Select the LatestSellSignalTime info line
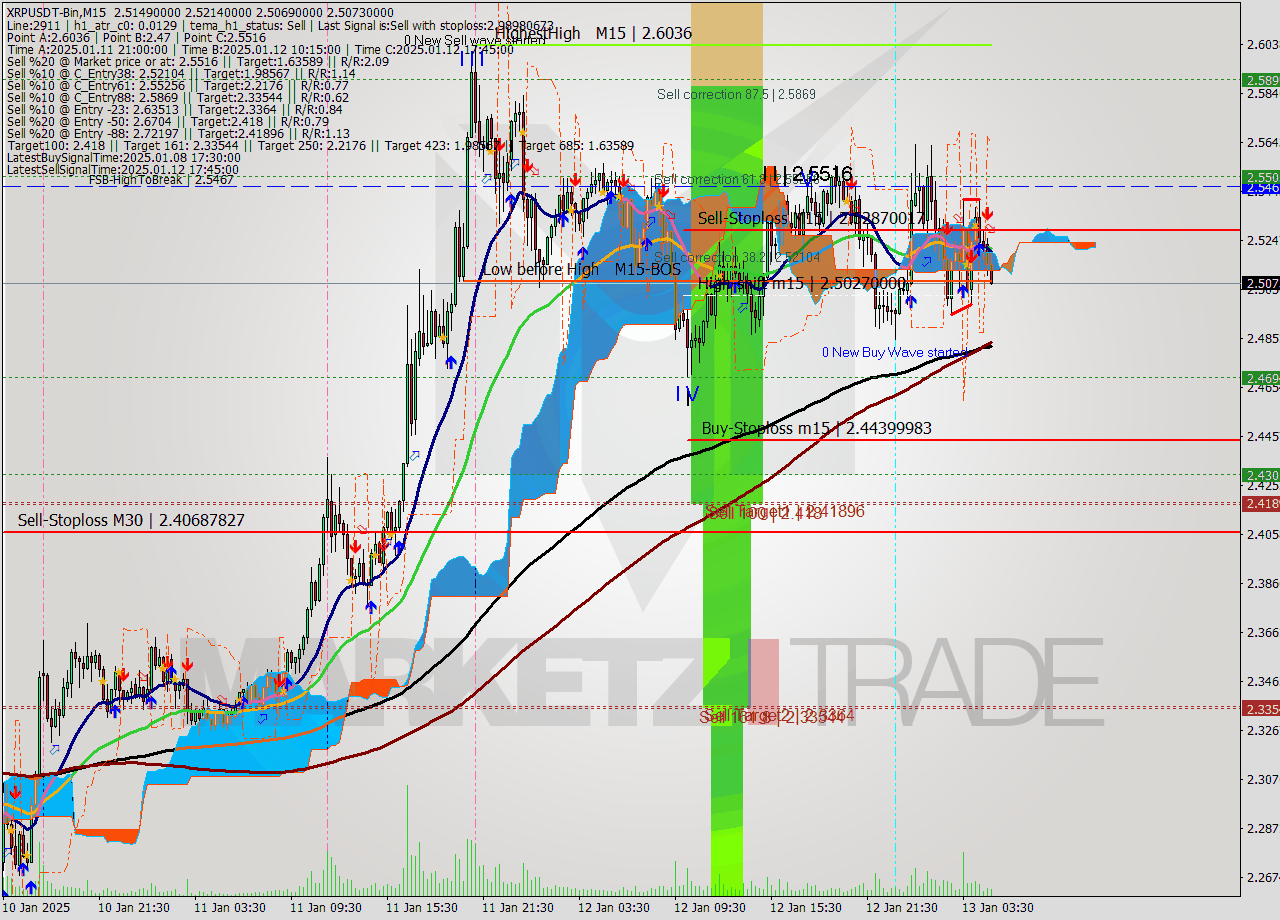This screenshot has width=1280, height=920. pos(123,168)
